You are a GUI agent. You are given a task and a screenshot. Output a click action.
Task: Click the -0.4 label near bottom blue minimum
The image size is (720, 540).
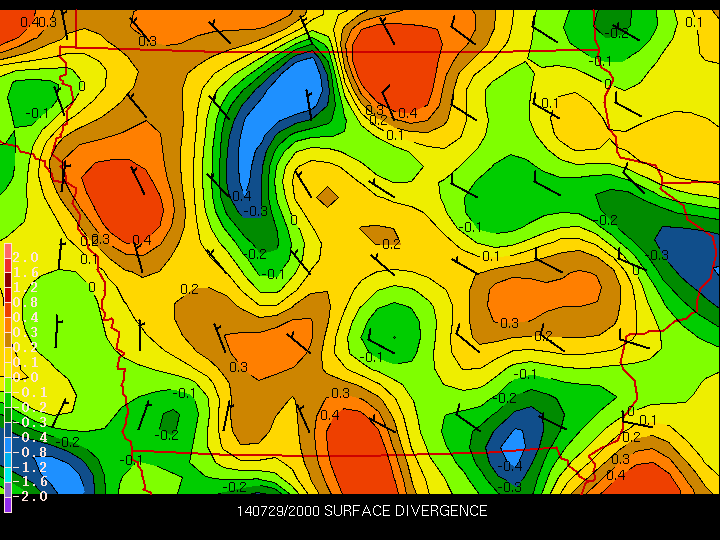[x=511, y=466]
